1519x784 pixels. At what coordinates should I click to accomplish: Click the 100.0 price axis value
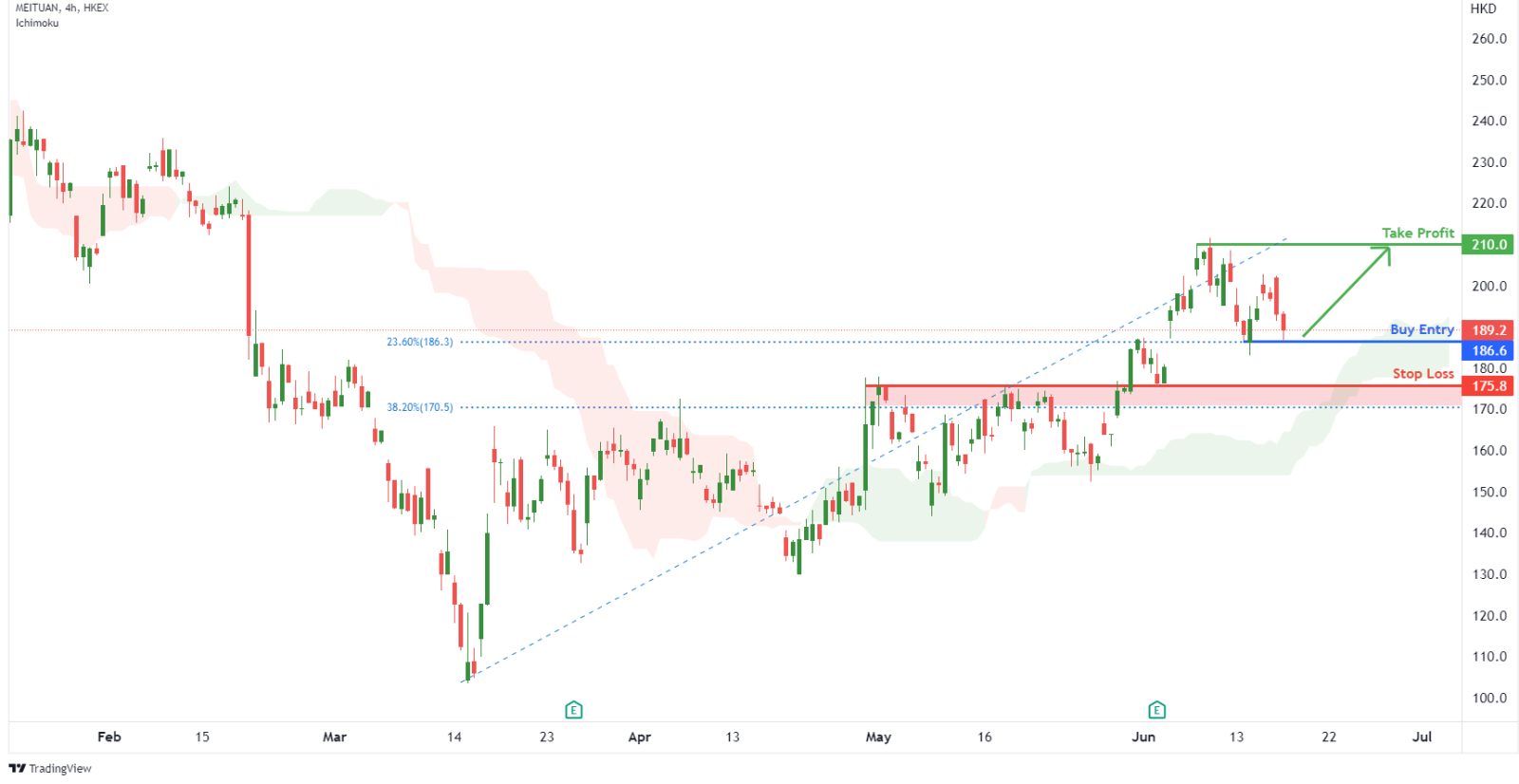[x=1489, y=698]
